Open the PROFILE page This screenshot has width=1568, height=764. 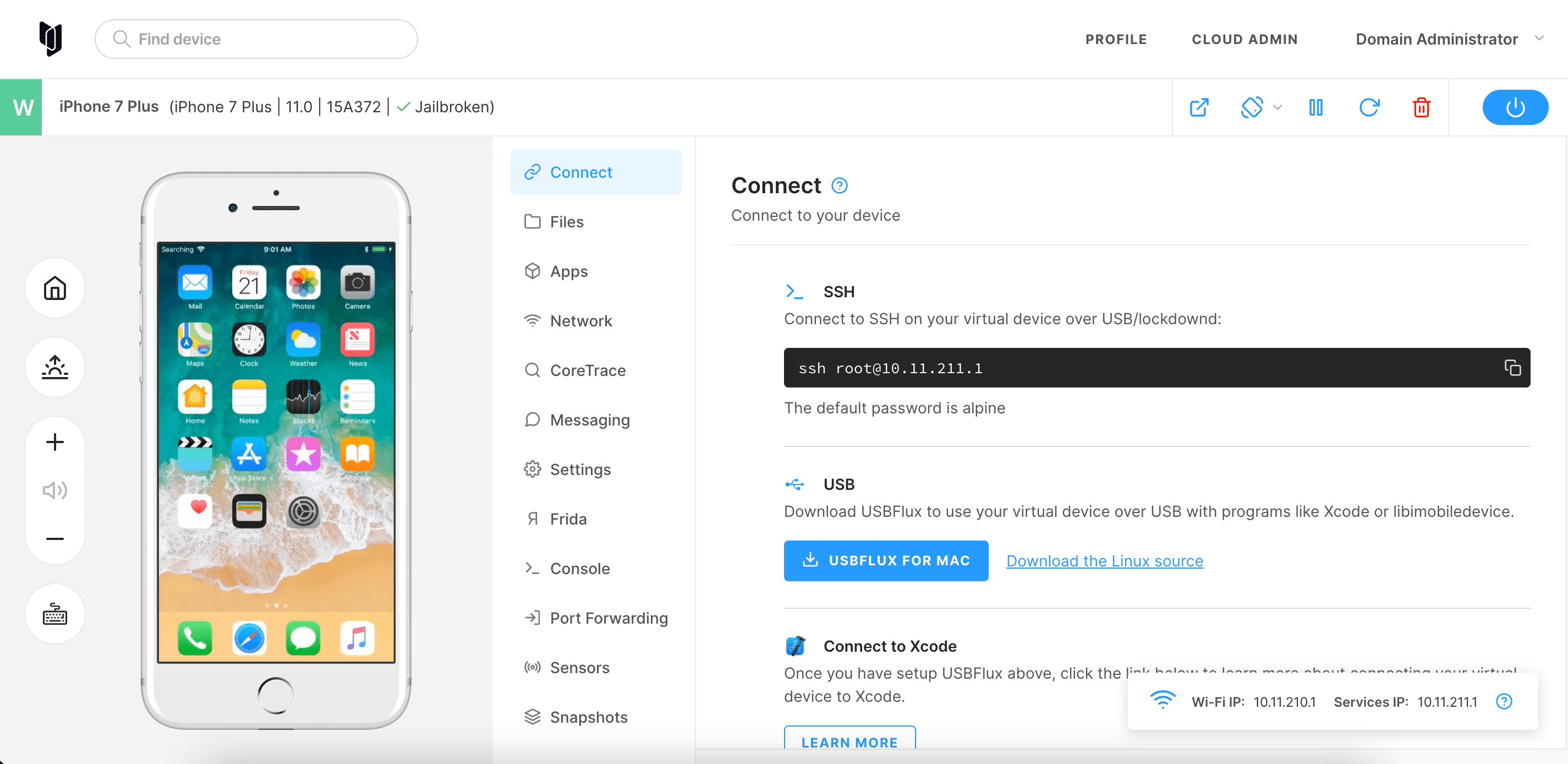point(1116,40)
